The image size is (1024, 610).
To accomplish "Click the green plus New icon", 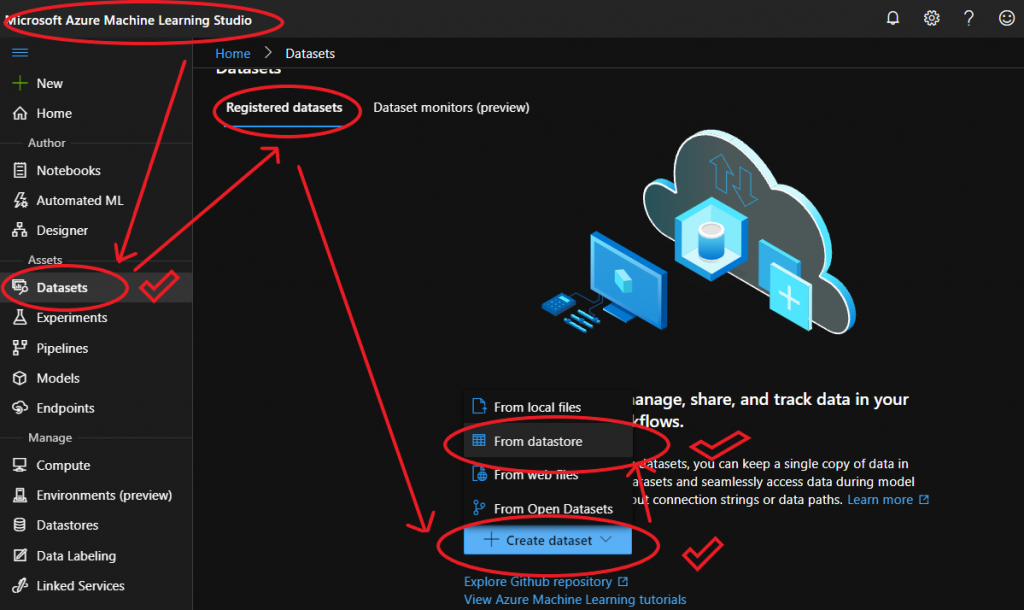I will (x=20, y=83).
